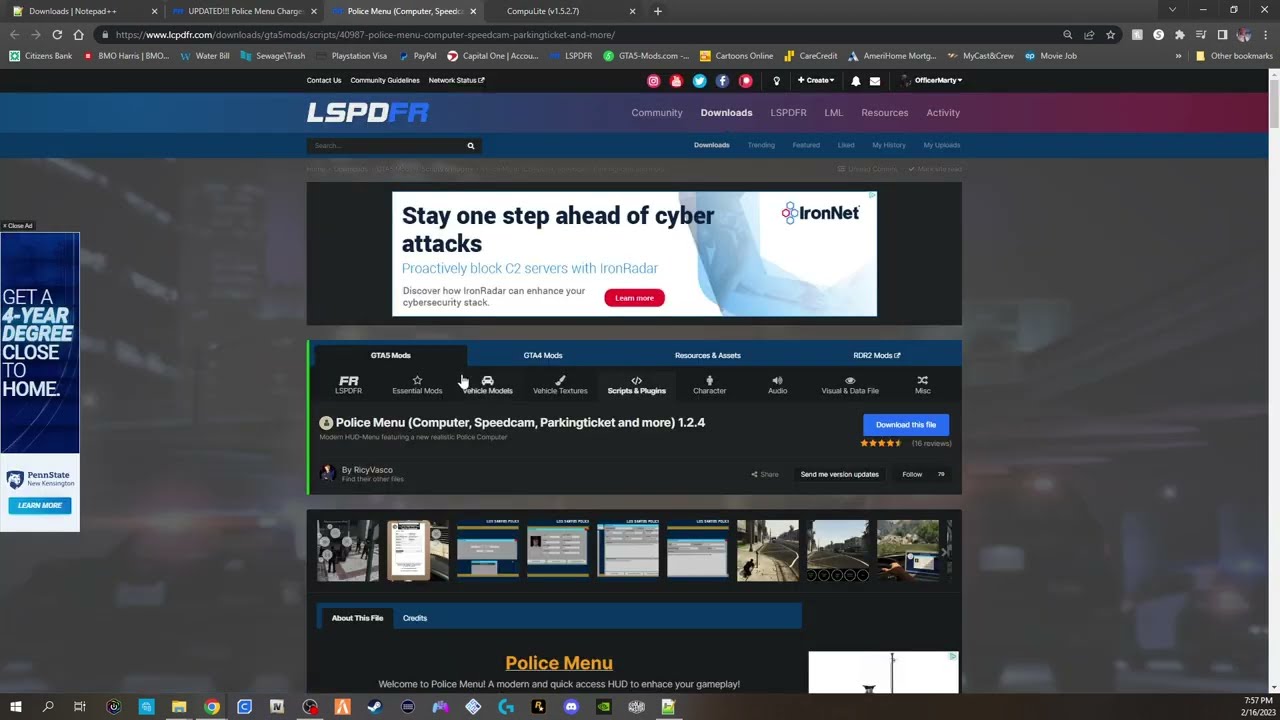Open the OfficerMarty user menu
The height and width of the screenshot is (720, 1280).
coord(932,81)
